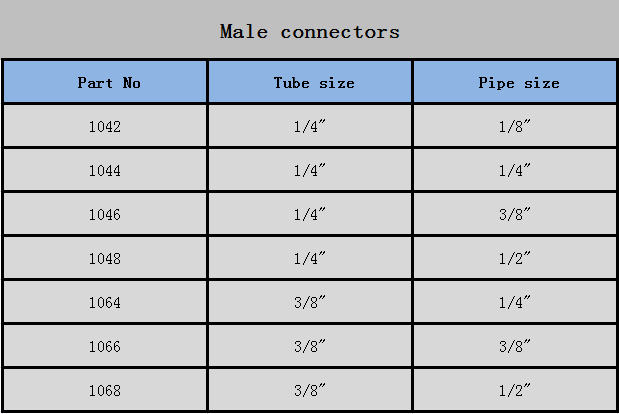The height and width of the screenshot is (414, 619).
Task: Select the tube size for part 1042
Action: (x=310, y=127)
